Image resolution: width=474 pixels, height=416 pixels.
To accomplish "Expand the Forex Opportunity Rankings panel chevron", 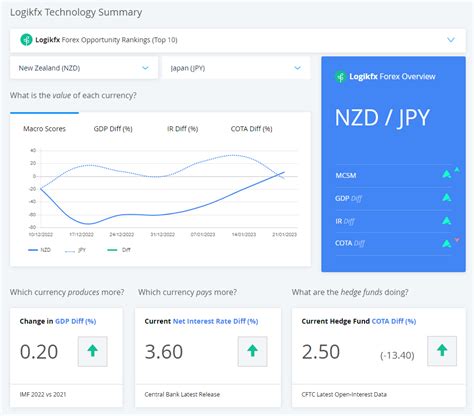I will tap(451, 40).
